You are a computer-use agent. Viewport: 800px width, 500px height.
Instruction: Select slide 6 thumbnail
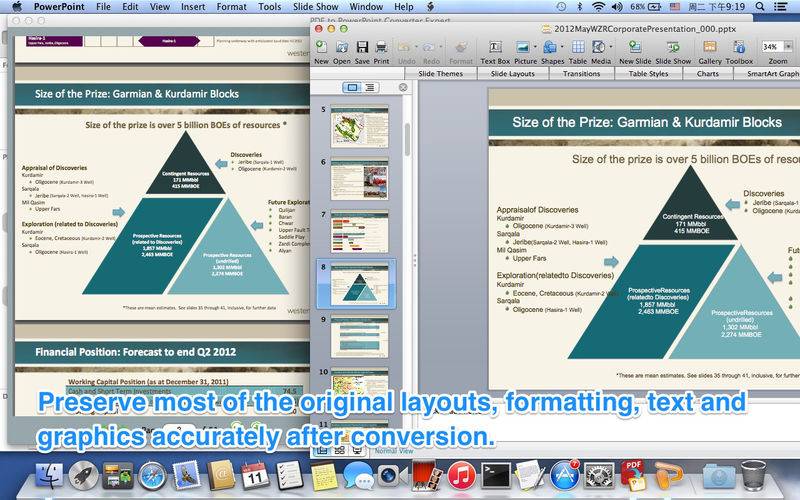(359, 179)
